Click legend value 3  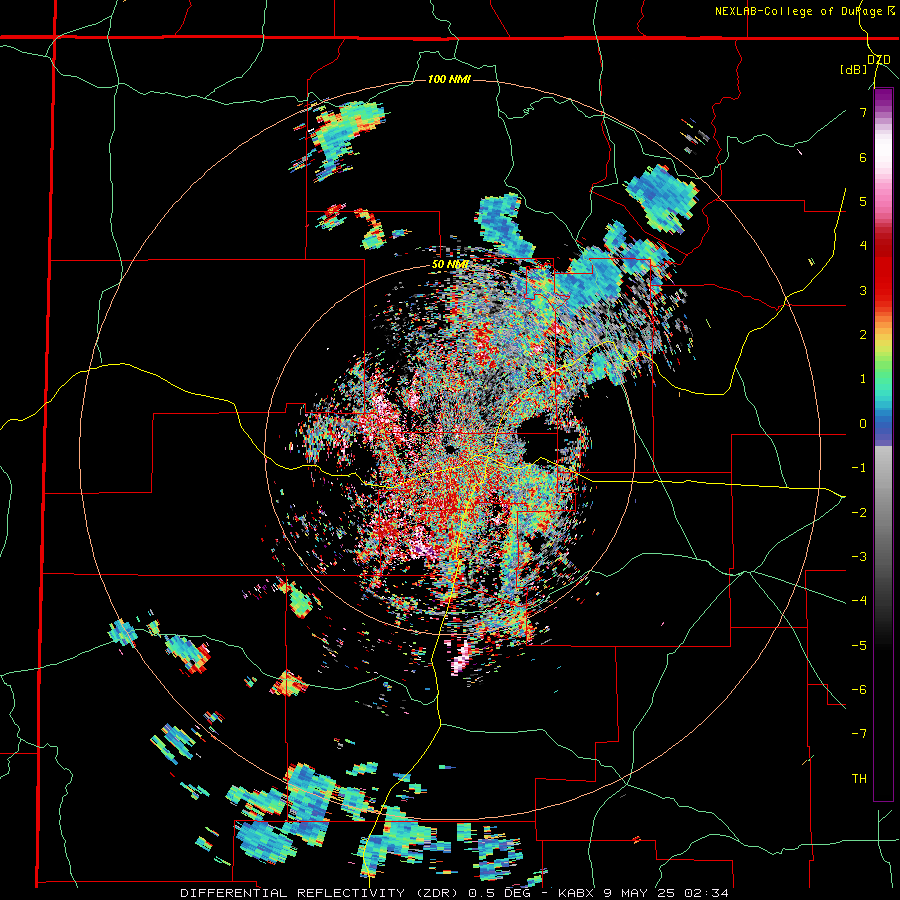[x=863, y=290]
